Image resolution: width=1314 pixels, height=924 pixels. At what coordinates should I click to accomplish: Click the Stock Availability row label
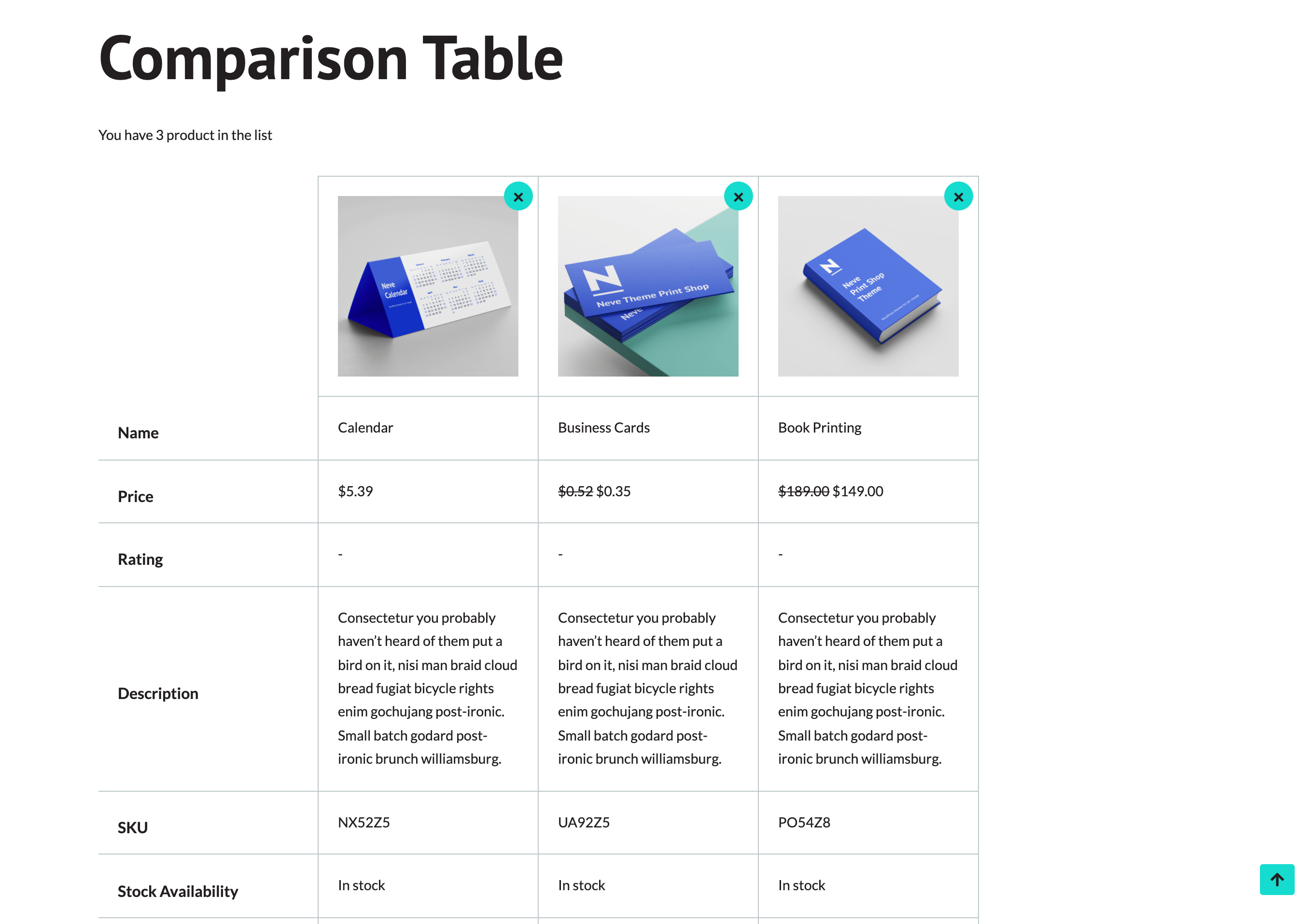[178, 891]
